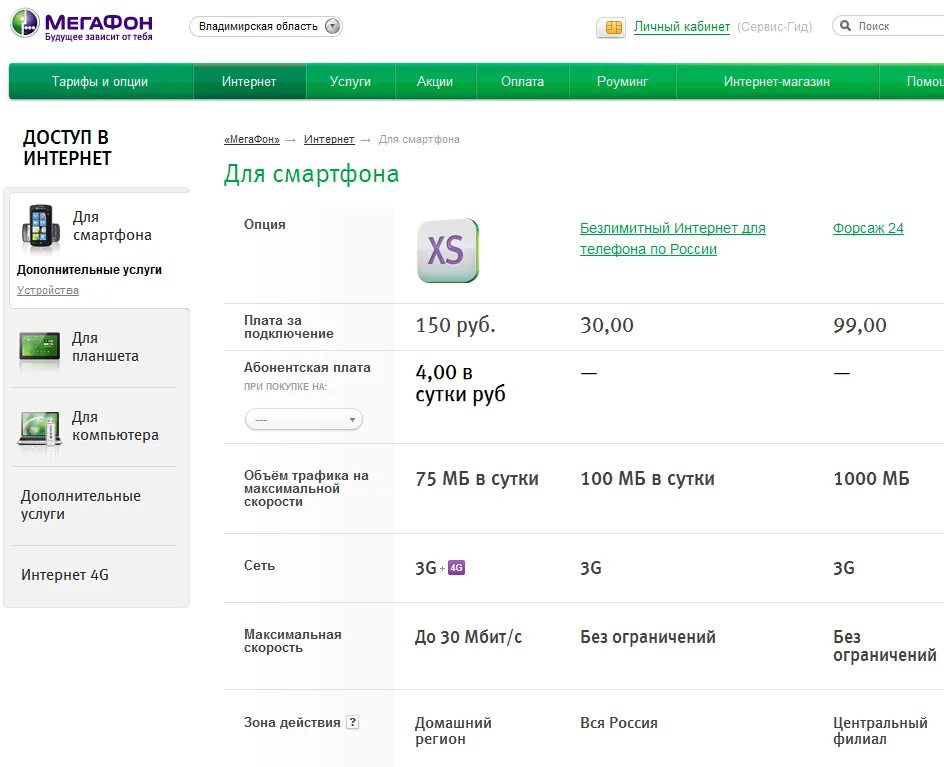Click the tablet image in sidebar
944x767 pixels.
point(40,347)
